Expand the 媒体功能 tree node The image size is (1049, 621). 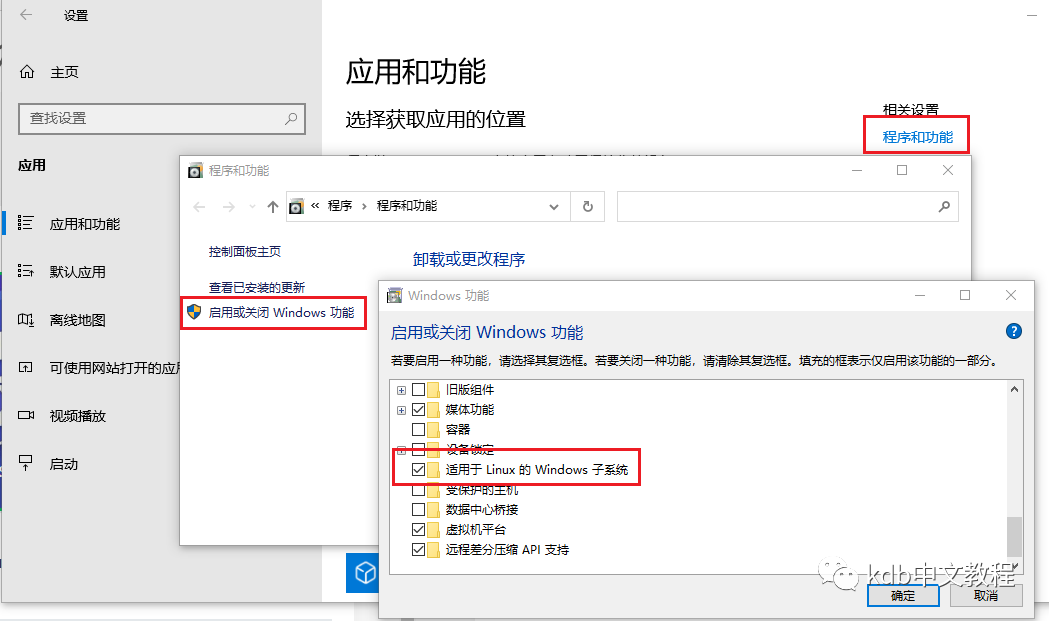[401, 410]
